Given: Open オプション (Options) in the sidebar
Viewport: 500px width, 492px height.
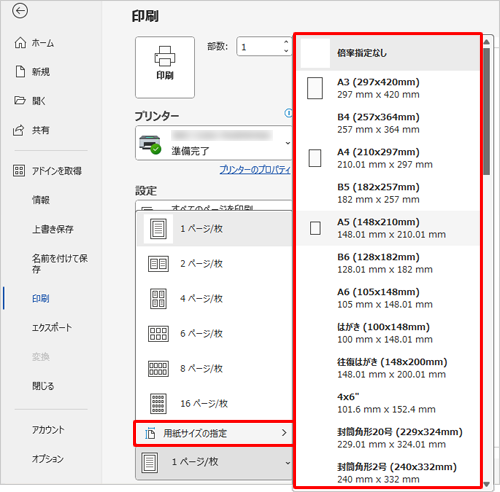Looking at the screenshot, I should point(48,459).
